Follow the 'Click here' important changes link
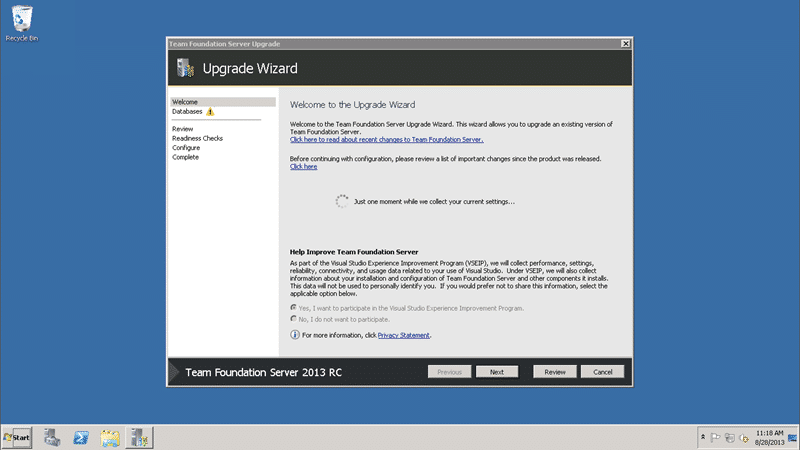 pyautogui.click(x=304, y=166)
